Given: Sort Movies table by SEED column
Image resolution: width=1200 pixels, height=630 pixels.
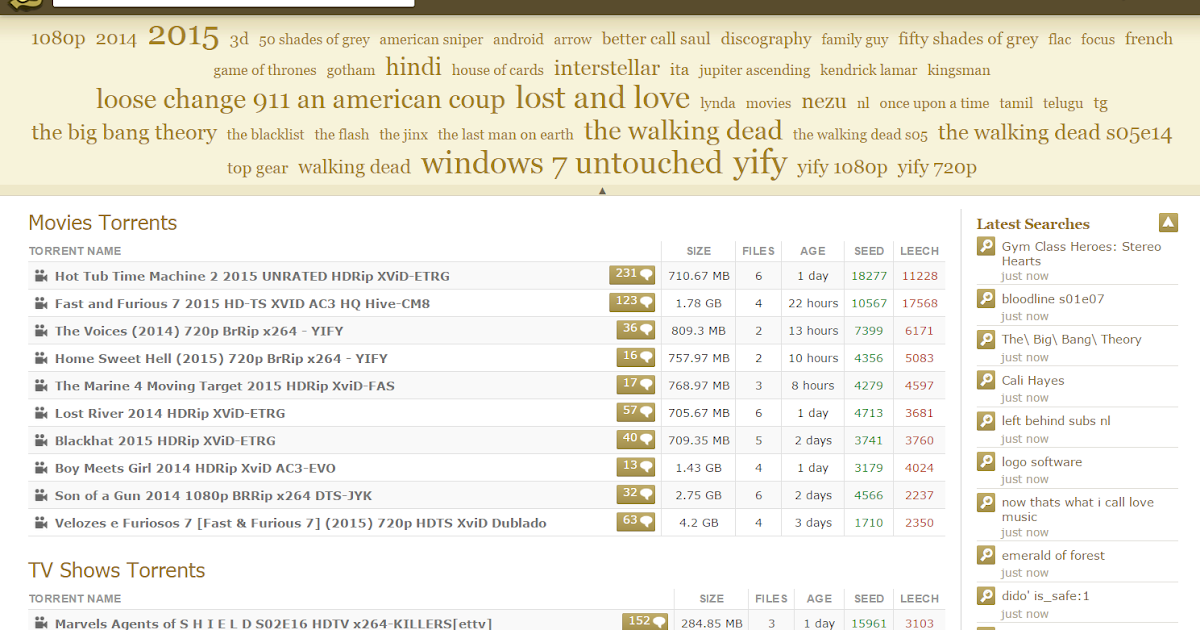Looking at the screenshot, I should 869,251.
